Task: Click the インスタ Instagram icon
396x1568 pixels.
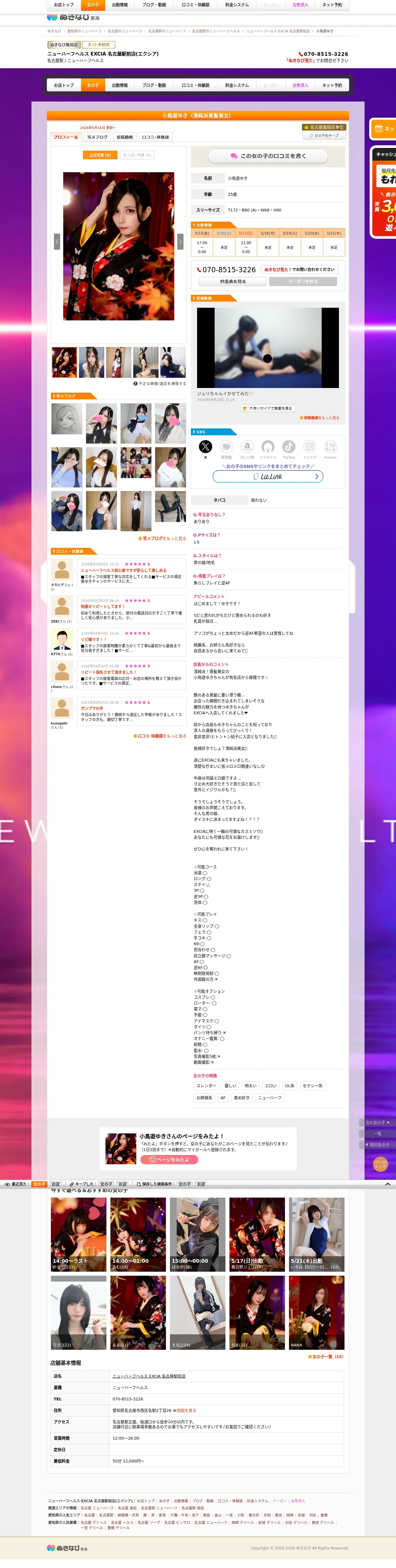Action: click(x=310, y=447)
